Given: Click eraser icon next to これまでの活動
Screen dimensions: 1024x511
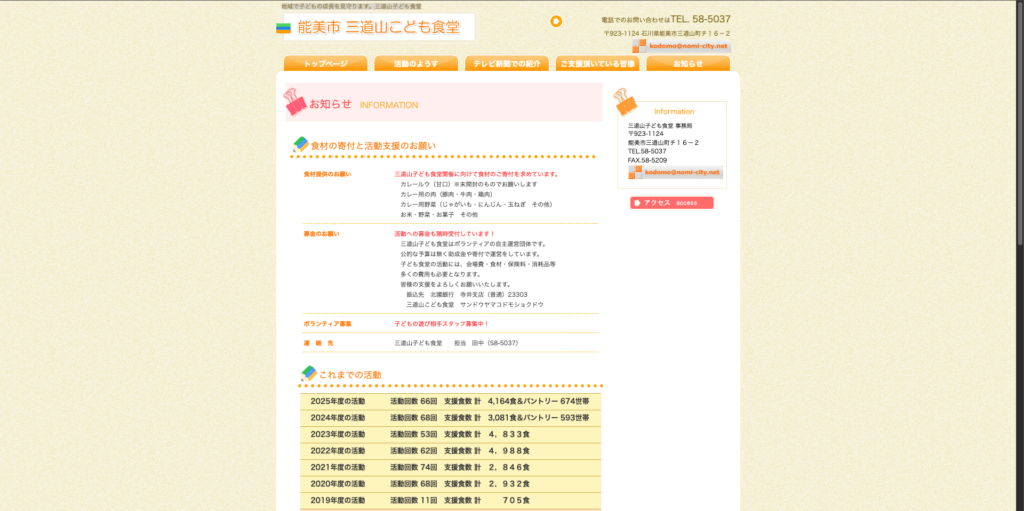Looking at the screenshot, I should pyautogui.click(x=309, y=374).
